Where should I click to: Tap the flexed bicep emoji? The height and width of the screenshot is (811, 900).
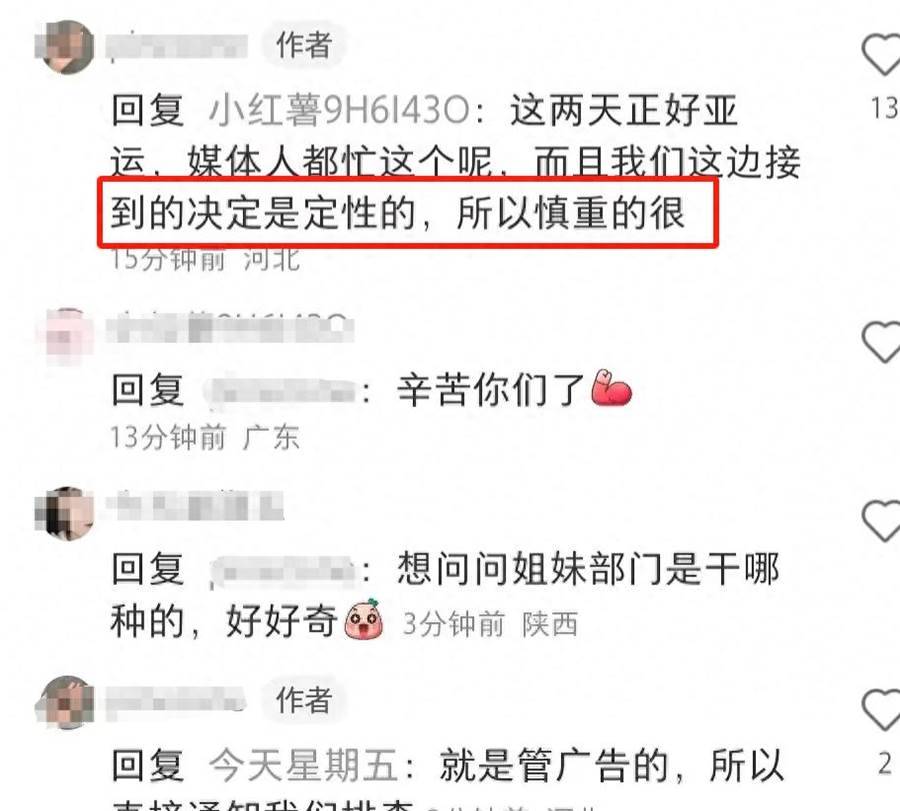611,389
